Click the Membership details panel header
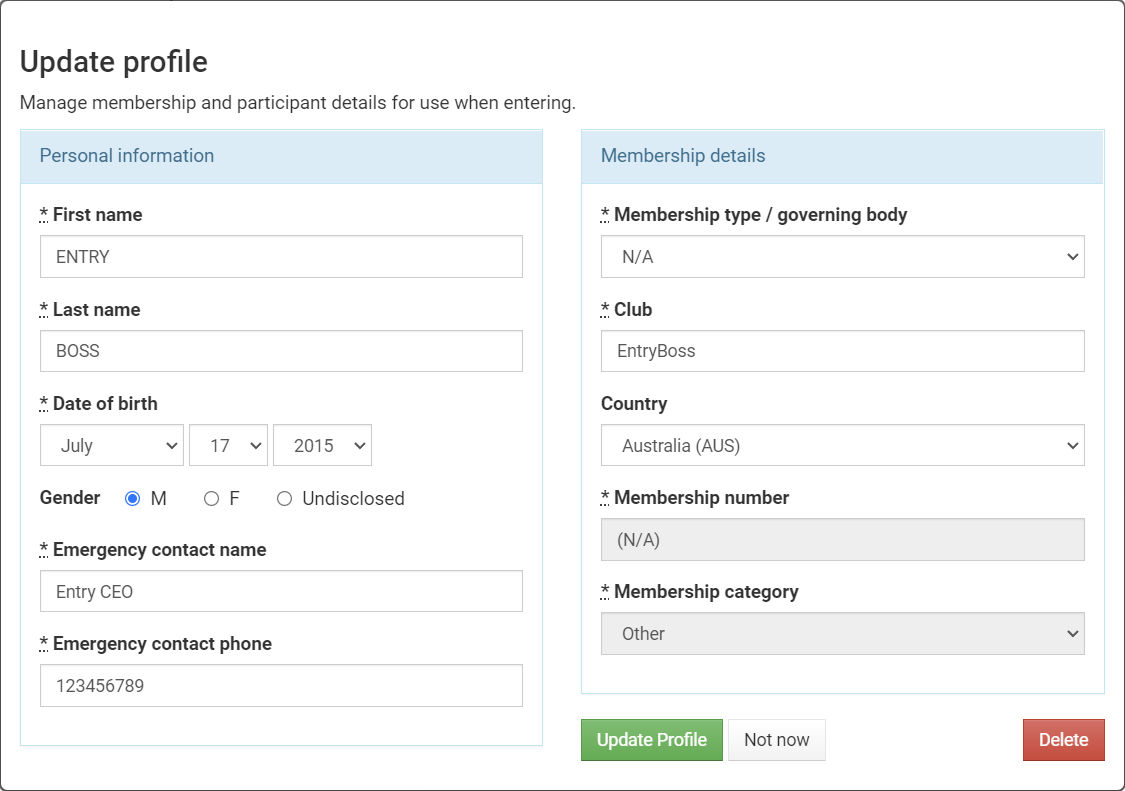Image resolution: width=1125 pixels, height=791 pixels. (x=682, y=156)
